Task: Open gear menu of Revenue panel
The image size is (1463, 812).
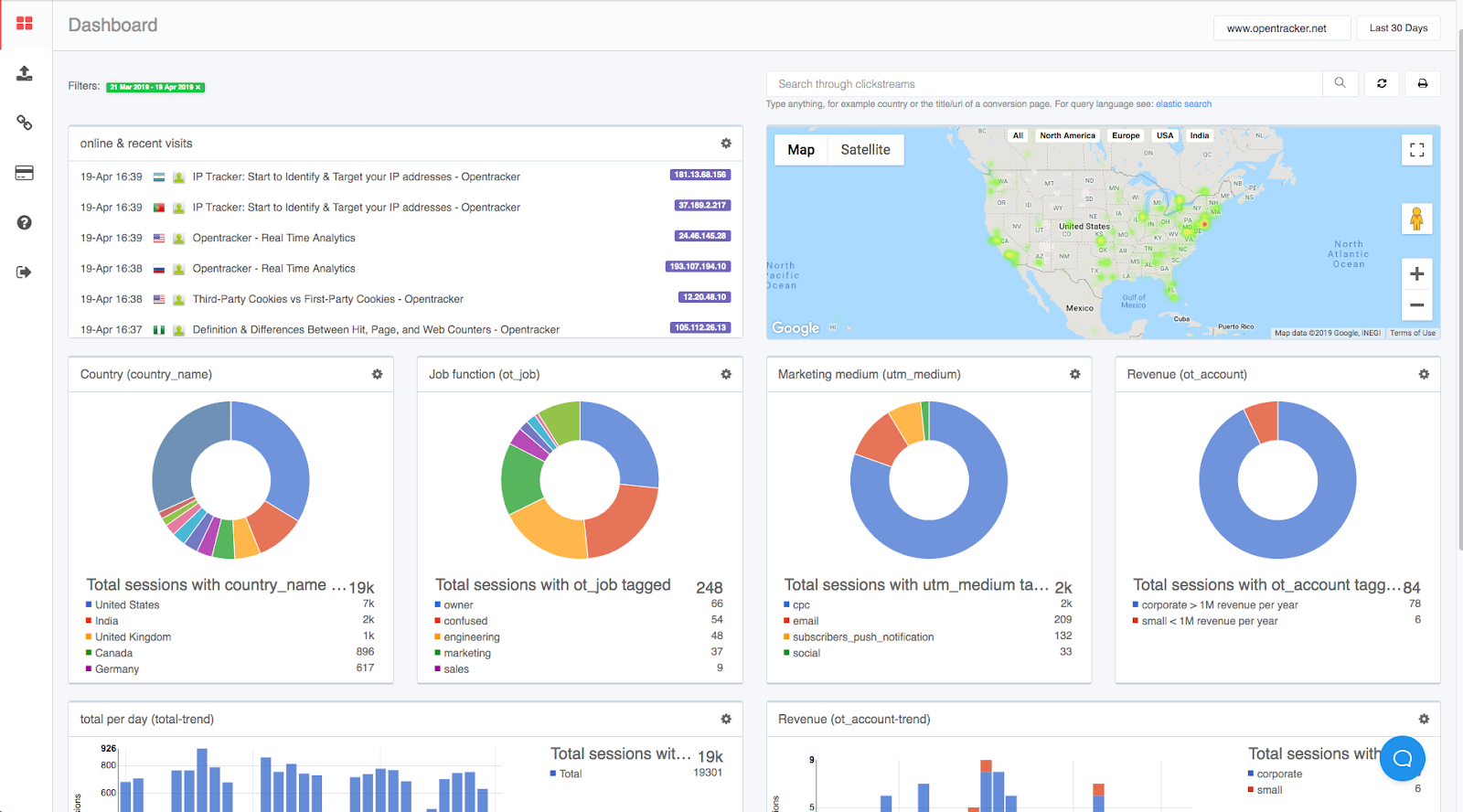Action: [x=1423, y=374]
